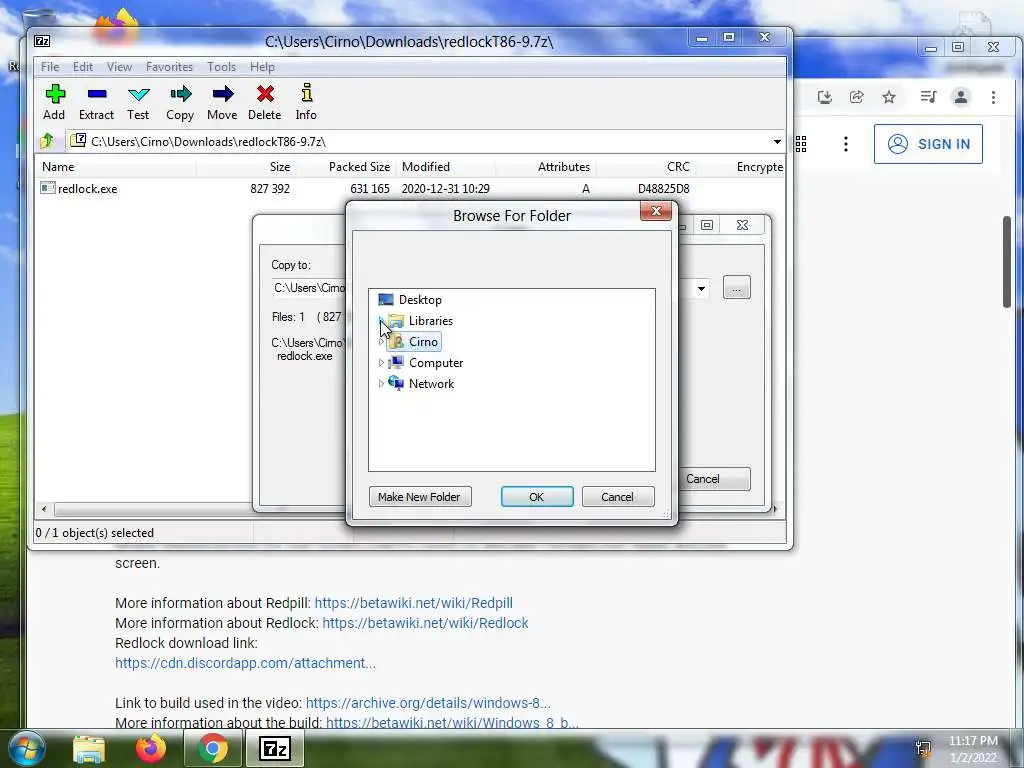Open the View menu
Viewport: 1024px width, 768px height.
tap(120, 67)
